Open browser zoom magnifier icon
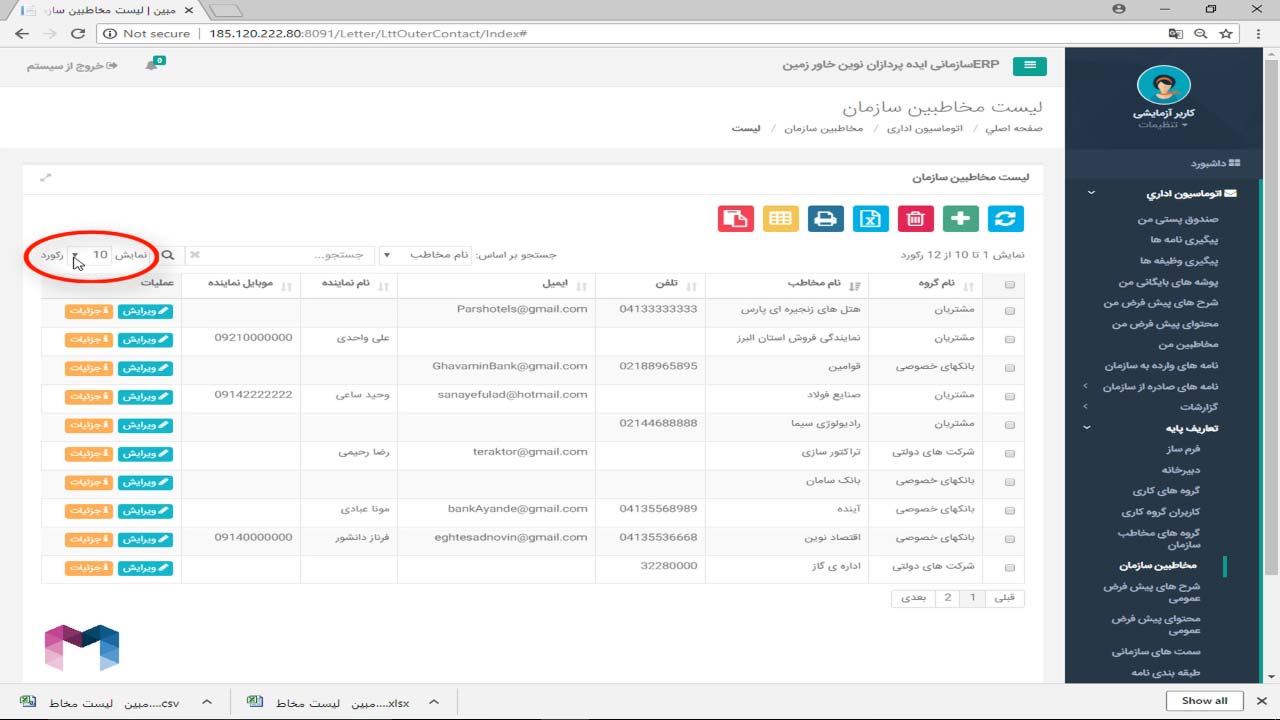This screenshot has width=1280, height=720. tap(1201, 33)
